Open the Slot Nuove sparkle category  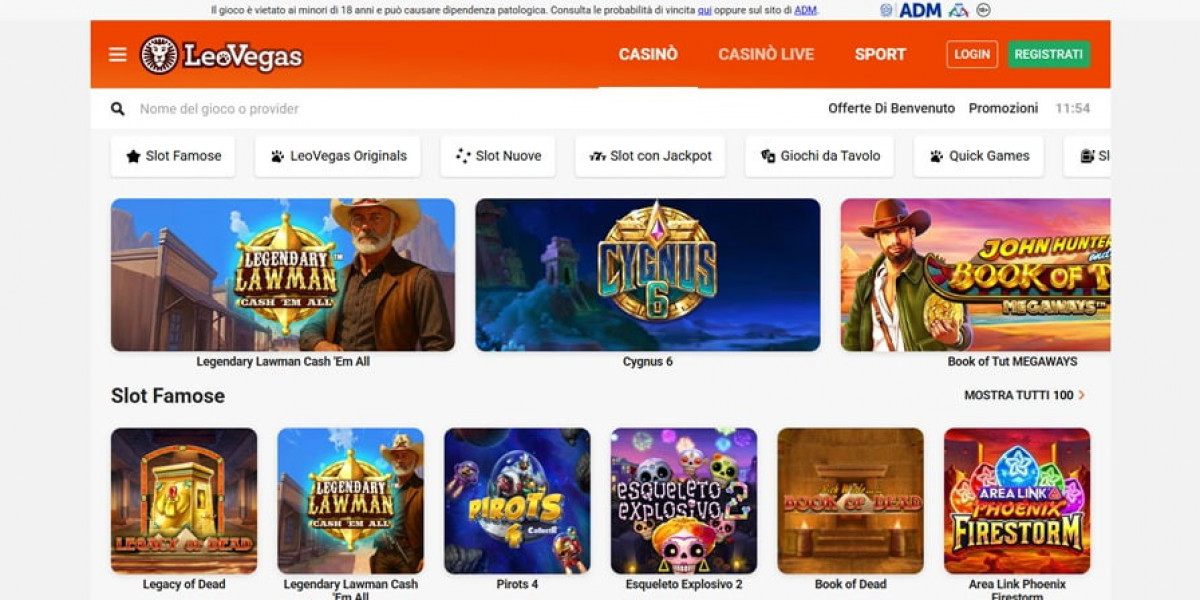(498, 156)
